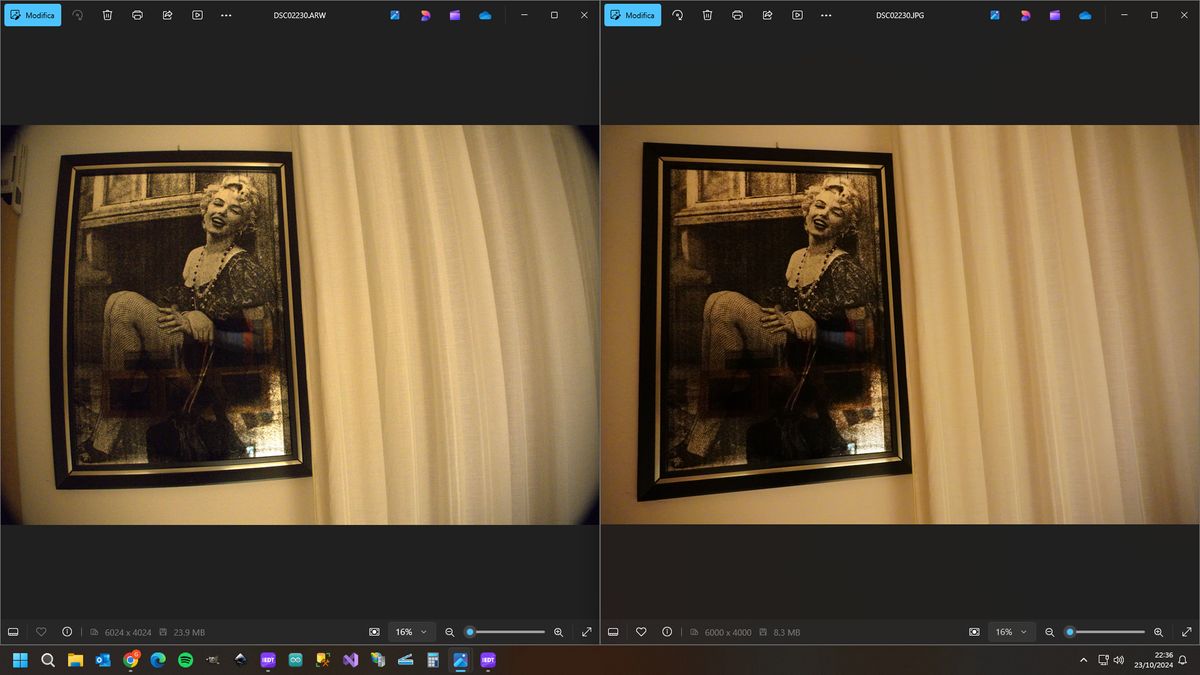Toggle favorite heart for DSC02230.JPG
Image resolution: width=1200 pixels, height=675 pixels.
641,632
